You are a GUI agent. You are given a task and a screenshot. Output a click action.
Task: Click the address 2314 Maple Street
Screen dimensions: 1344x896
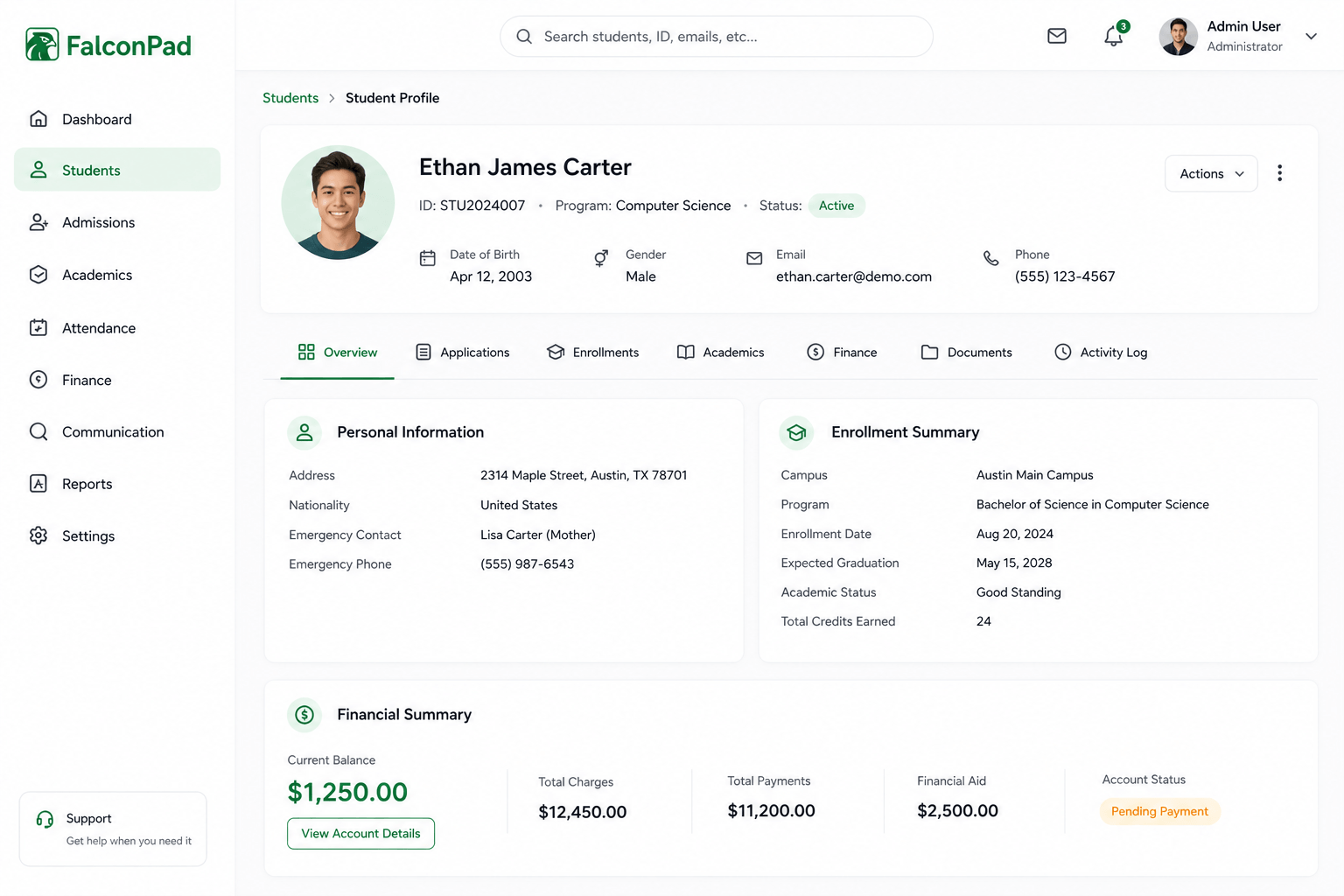click(x=584, y=475)
